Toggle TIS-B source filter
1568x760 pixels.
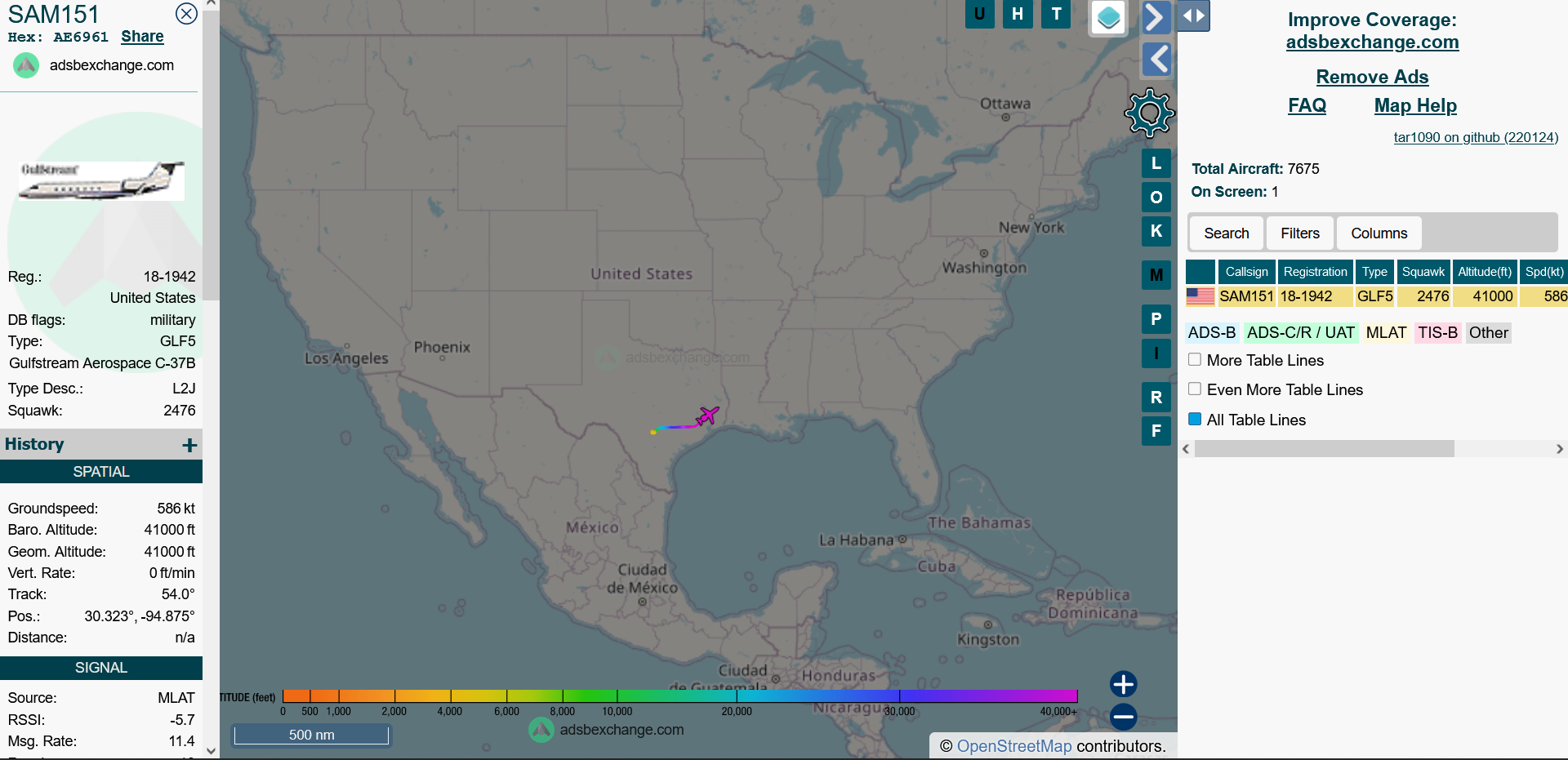tap(1437, 333)
